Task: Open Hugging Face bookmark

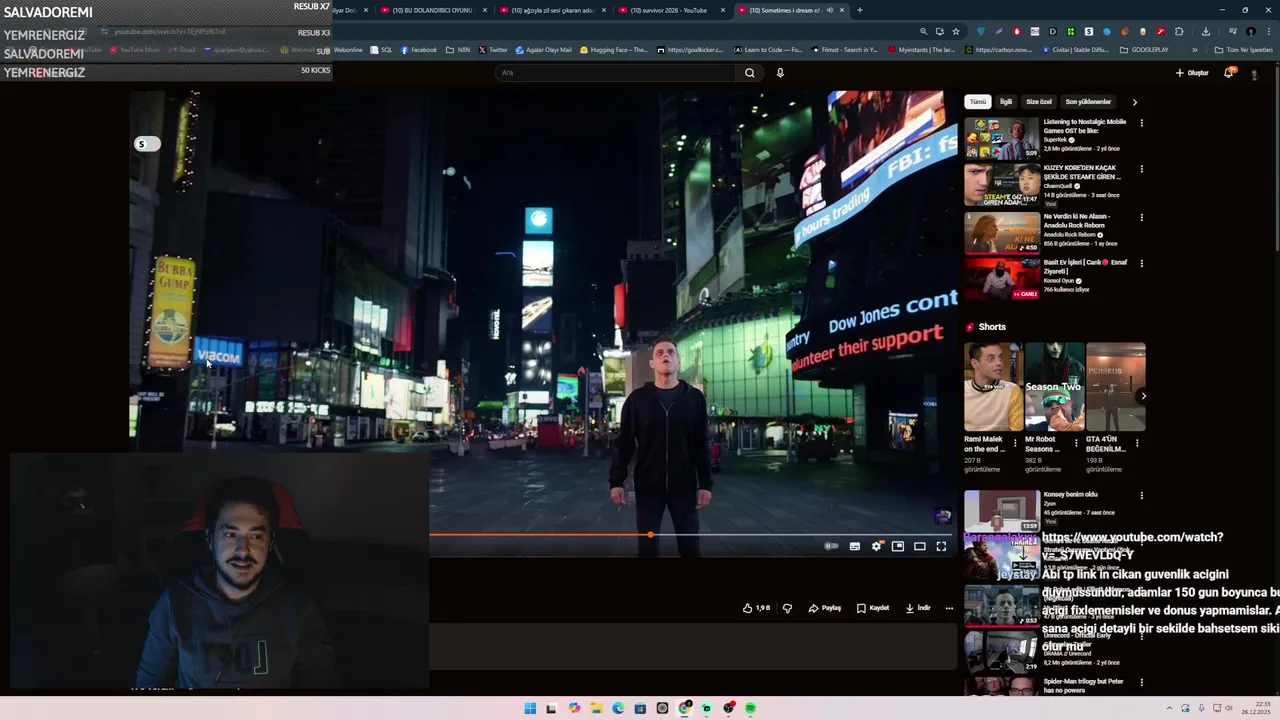Action: point(614,50)
